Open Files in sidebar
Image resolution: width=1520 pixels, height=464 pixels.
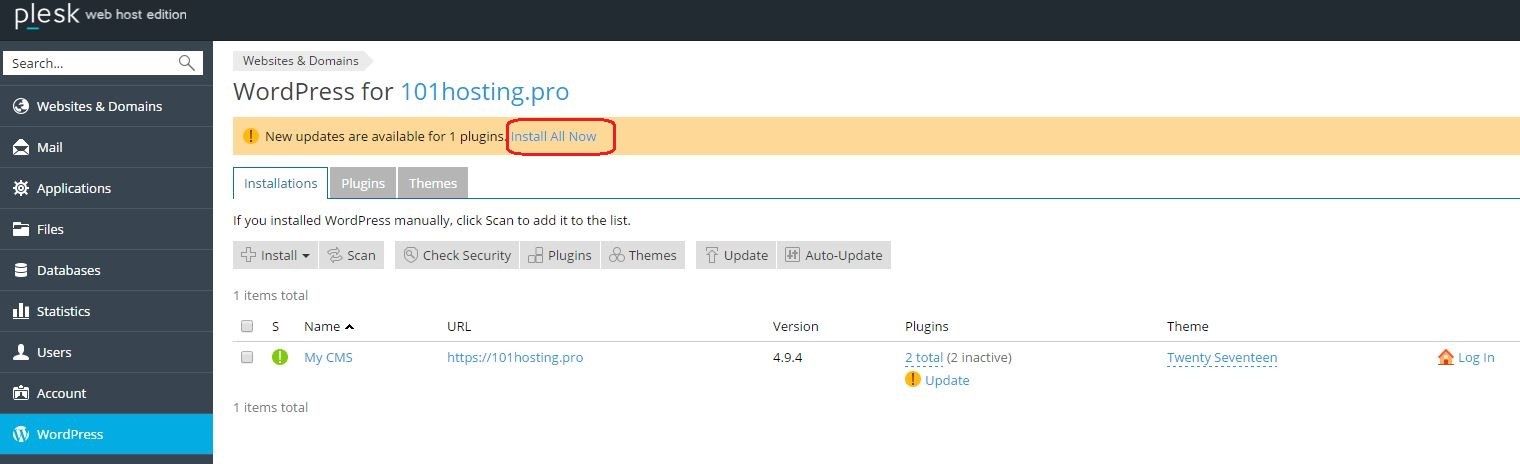click(x=106, y=229)
